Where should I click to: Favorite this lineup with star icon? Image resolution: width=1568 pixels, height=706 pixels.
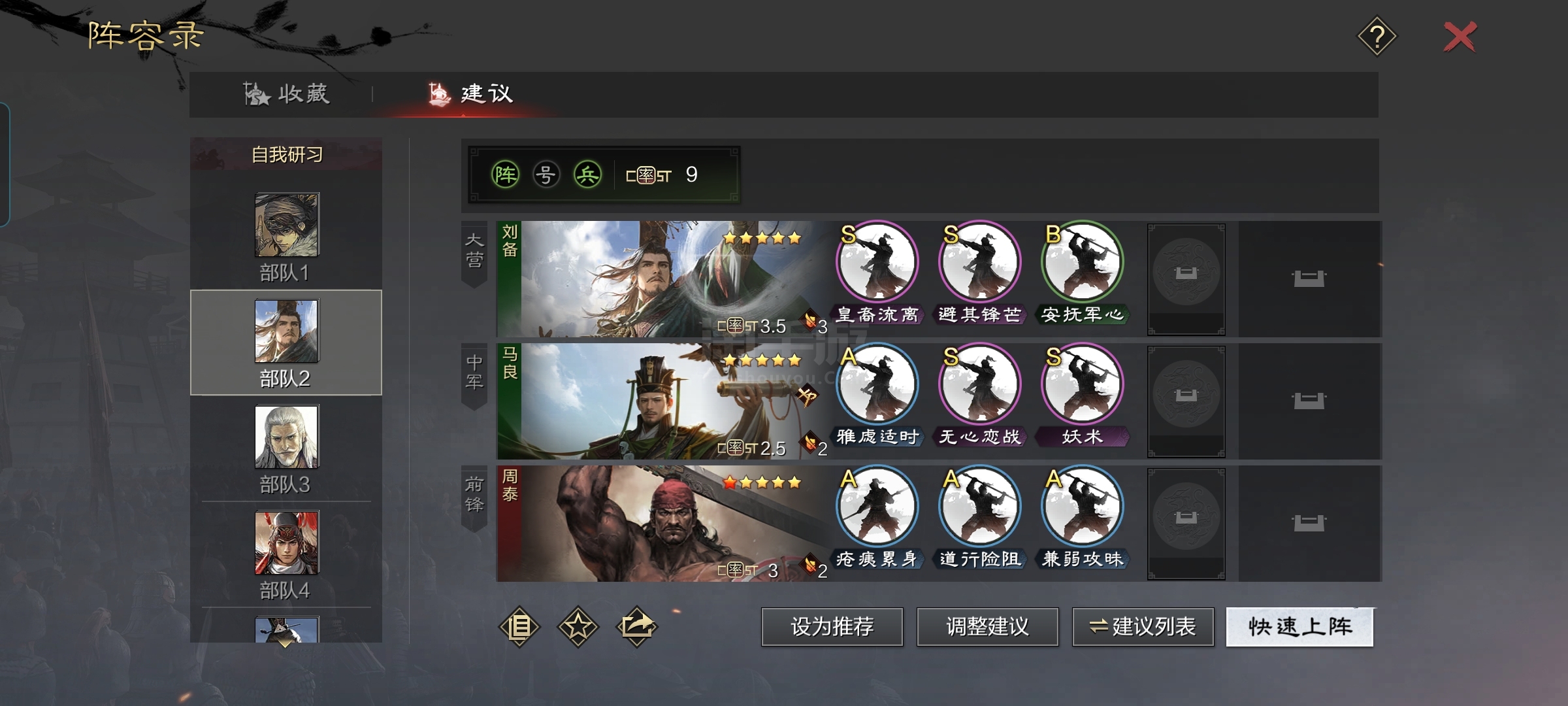coord(578,627)
